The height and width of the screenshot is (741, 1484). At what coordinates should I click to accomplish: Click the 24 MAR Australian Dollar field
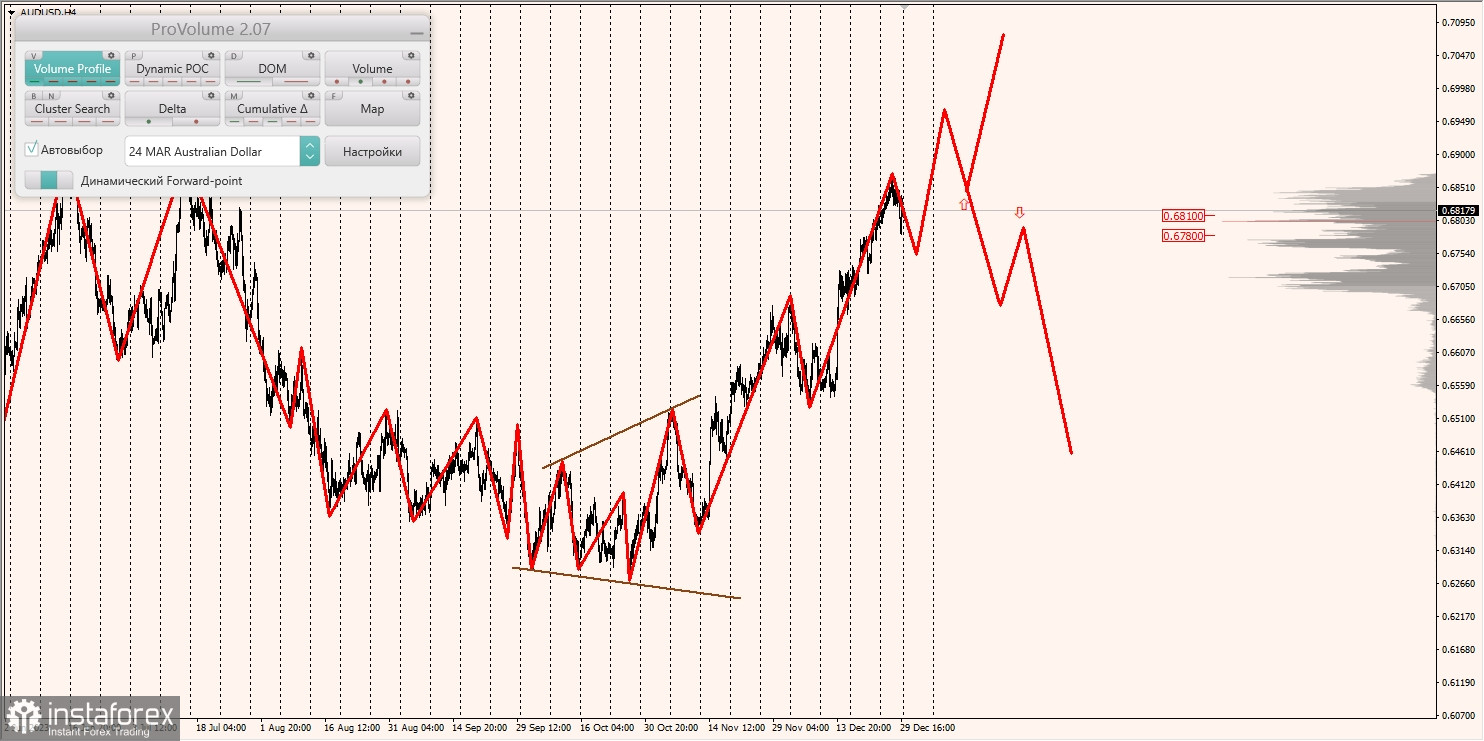click(212, 152)
